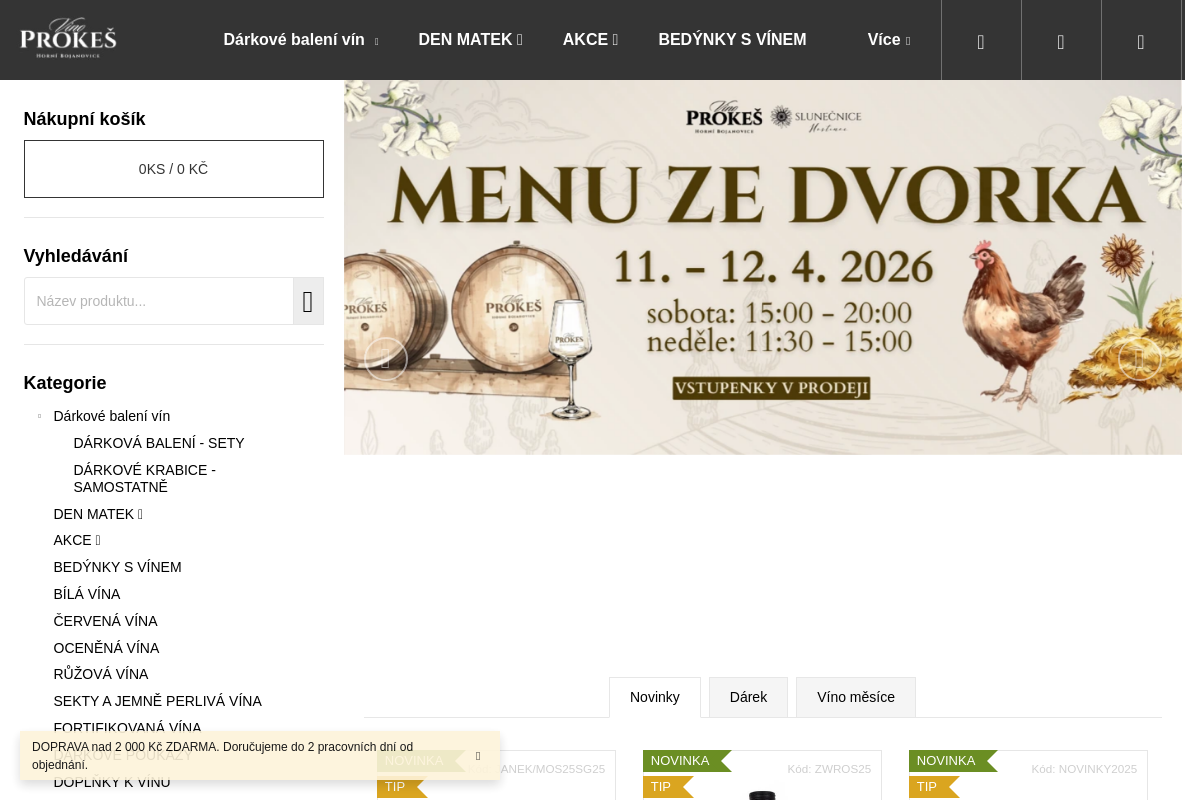Expand the Více menu dropdown
The width and height of the screenshot is (1200, 800).
click(886, 40)
